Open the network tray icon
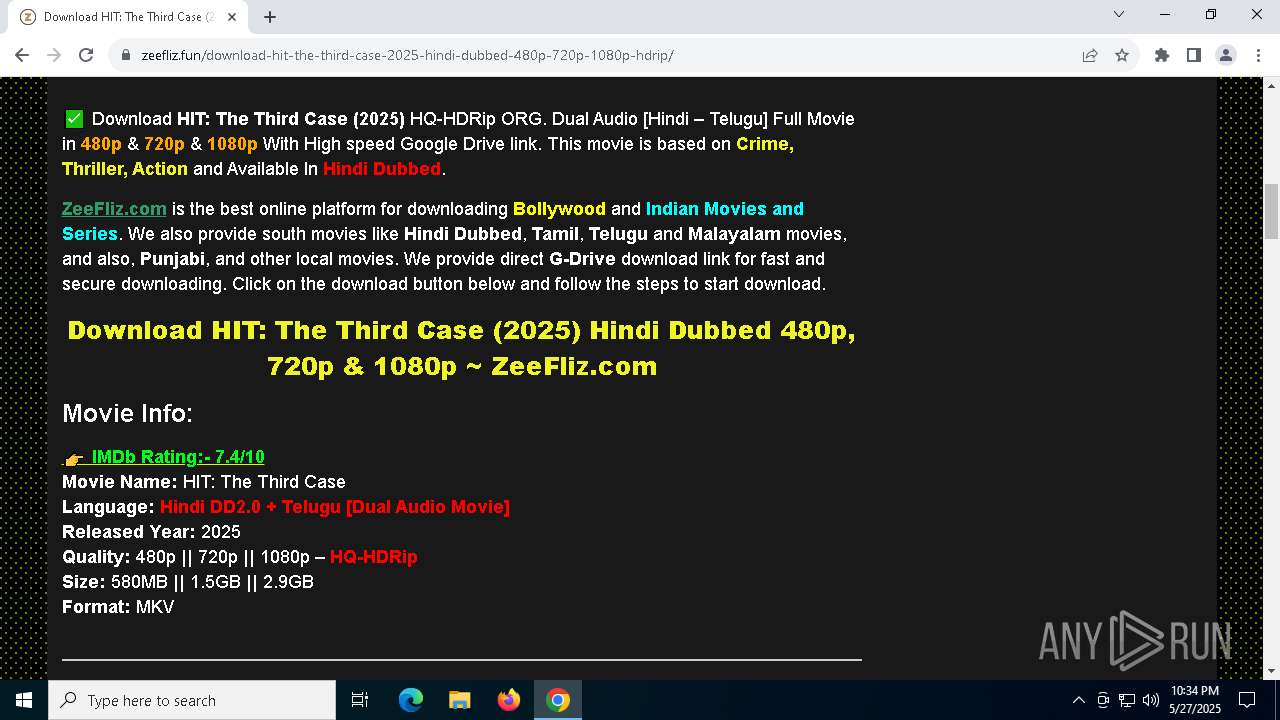The width and height of the screenshot is (1280, 720). coord(1127,700)
